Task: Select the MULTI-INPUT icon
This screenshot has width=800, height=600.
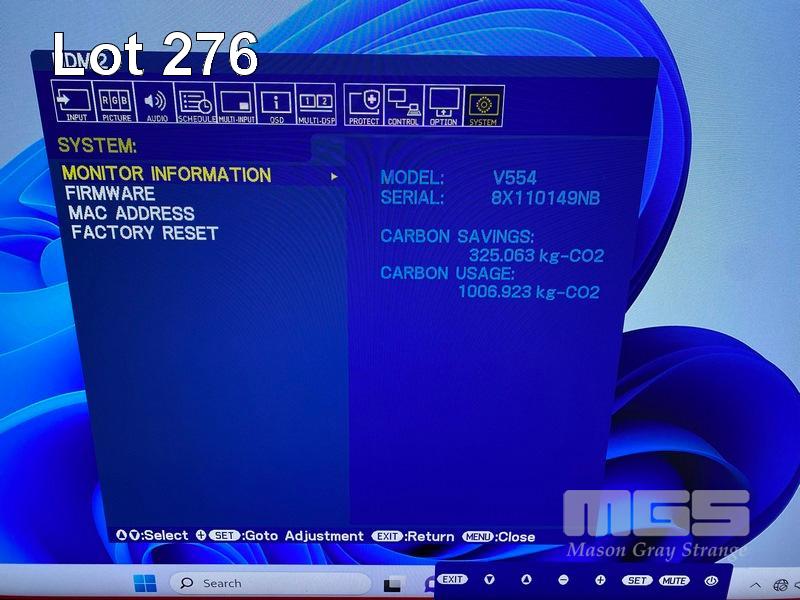Action: 237,105
